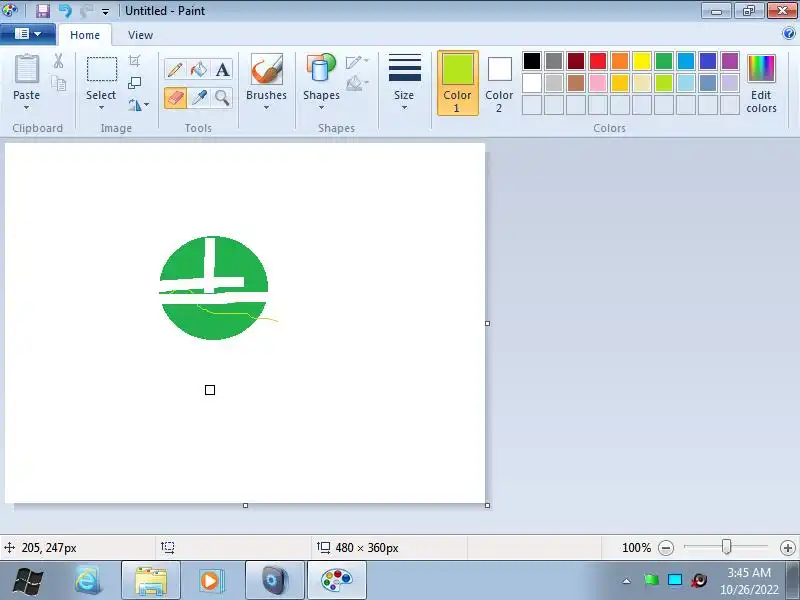Screen dimensions: 800x600
Task: Click the network monitor tray icon
Action: click(675, 580)
